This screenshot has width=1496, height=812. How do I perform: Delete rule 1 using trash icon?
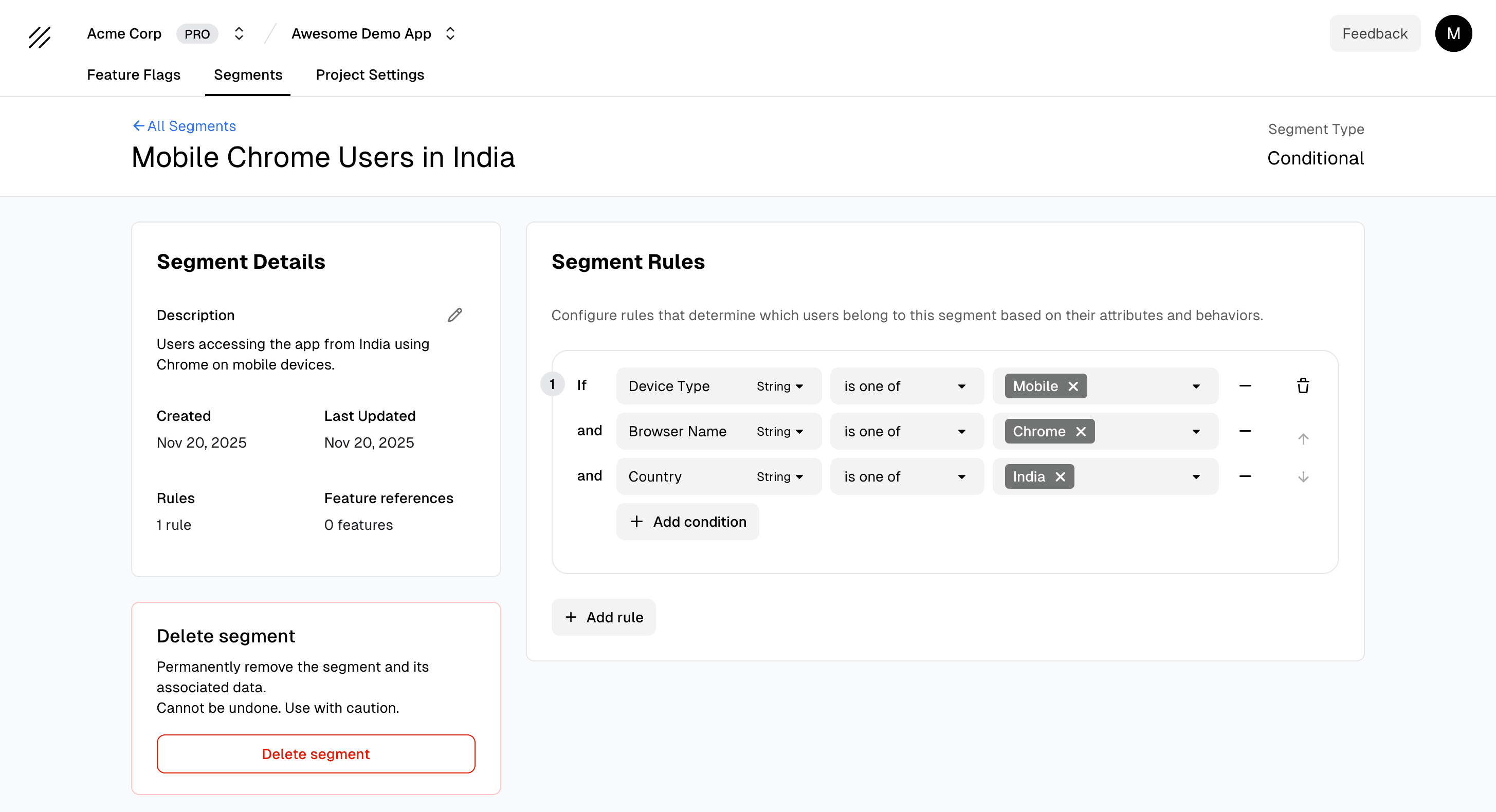click(x=1303, y=385)
